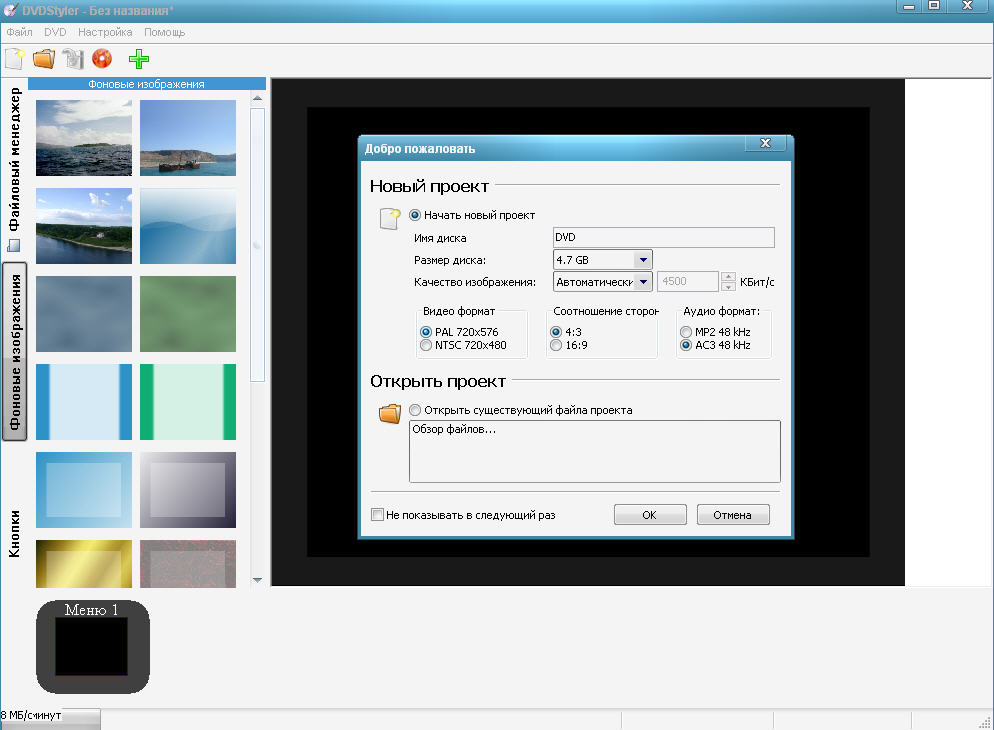Image resolution: width=994 pixels, height=730 pixels.
Task: Minimize the DVDStyler window
Action: 909,6
